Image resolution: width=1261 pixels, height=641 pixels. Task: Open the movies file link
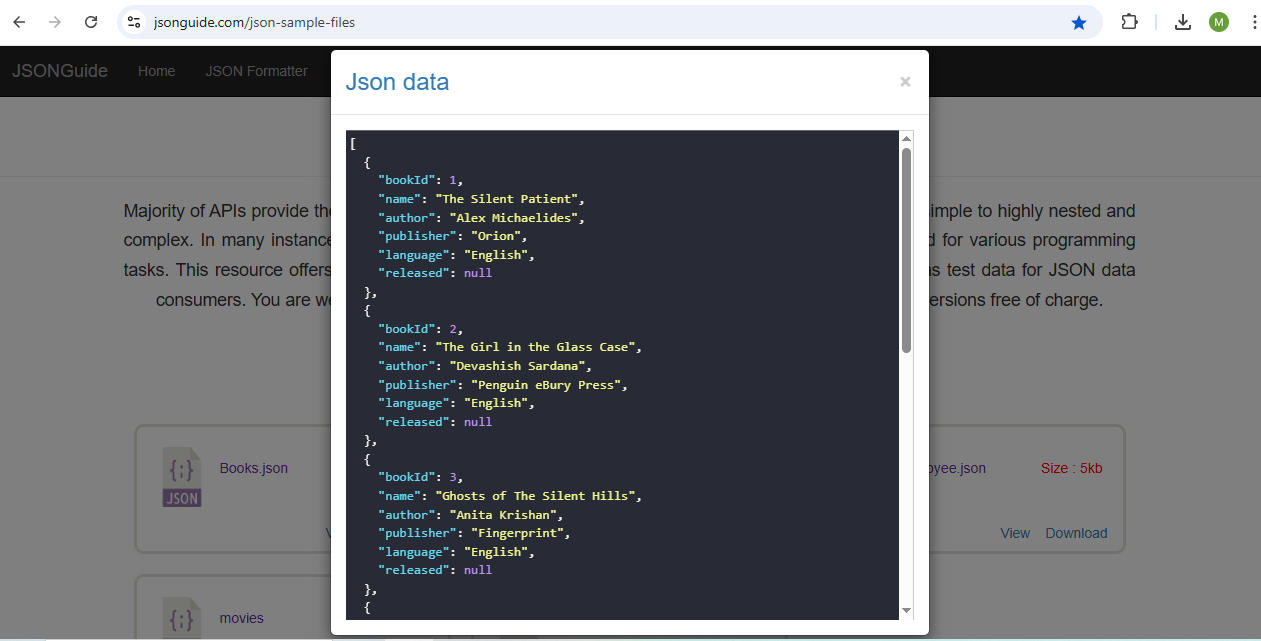click(242, 618)
